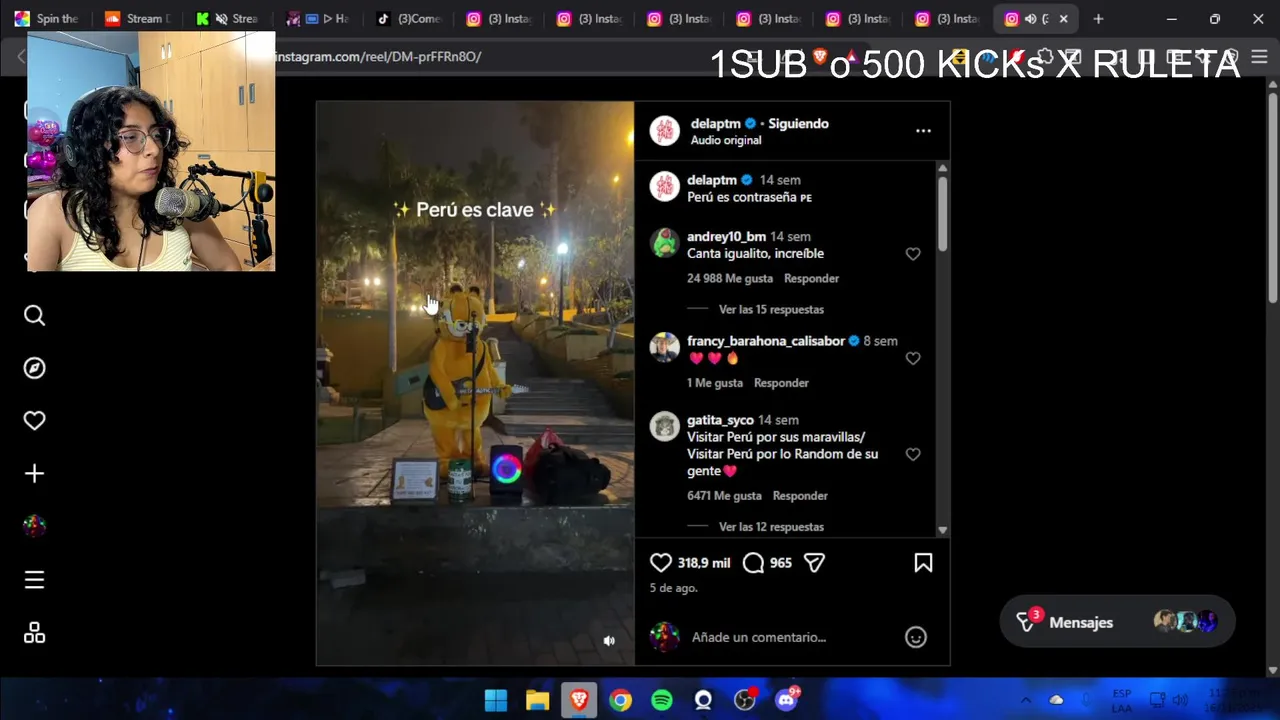Open the Brave browser main menu
The image size is (1280, 720).
click(x=1259, y=57)
